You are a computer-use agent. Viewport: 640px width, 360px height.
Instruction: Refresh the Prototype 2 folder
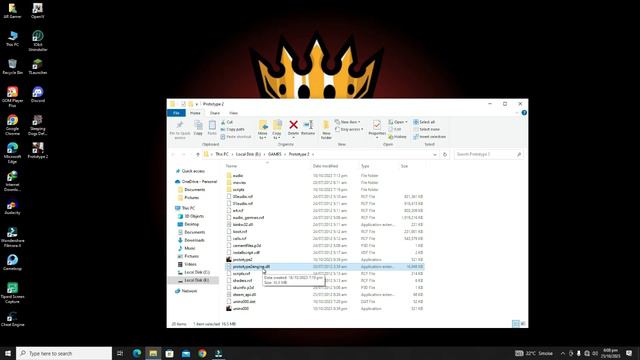[x=445, y=155]
